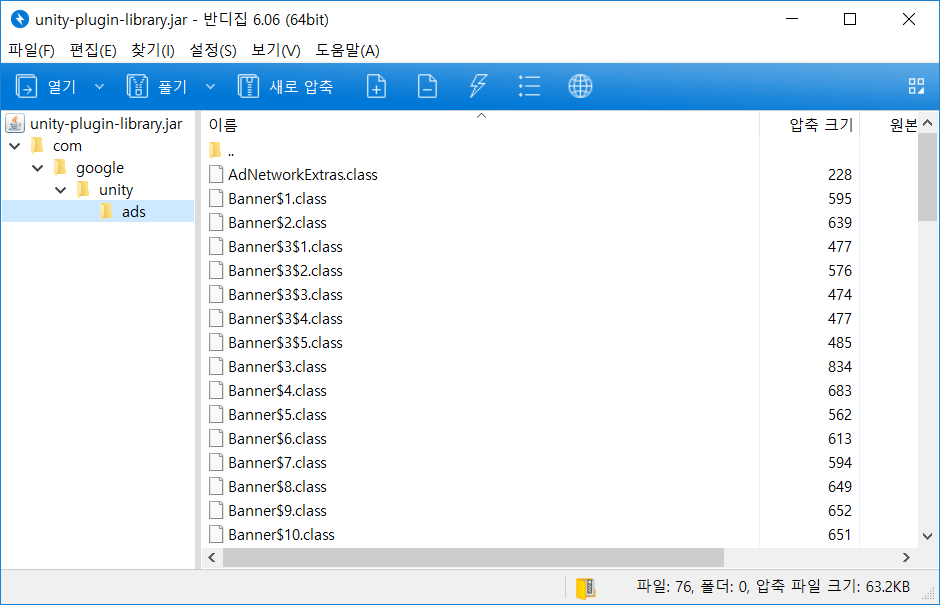Image resolution: width=940 pixels, height=605 pixels.
Task: Click the list view options icon
Action: pyautogui.click(x=529, y=86)
